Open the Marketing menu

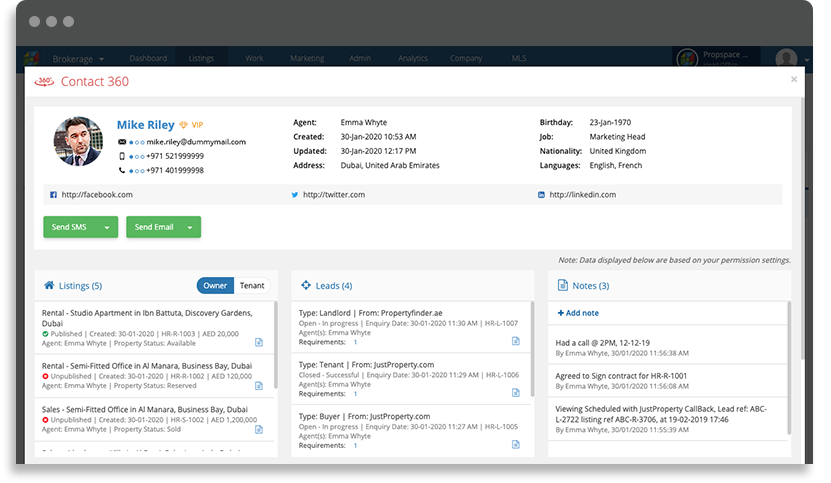coord(307,58)
